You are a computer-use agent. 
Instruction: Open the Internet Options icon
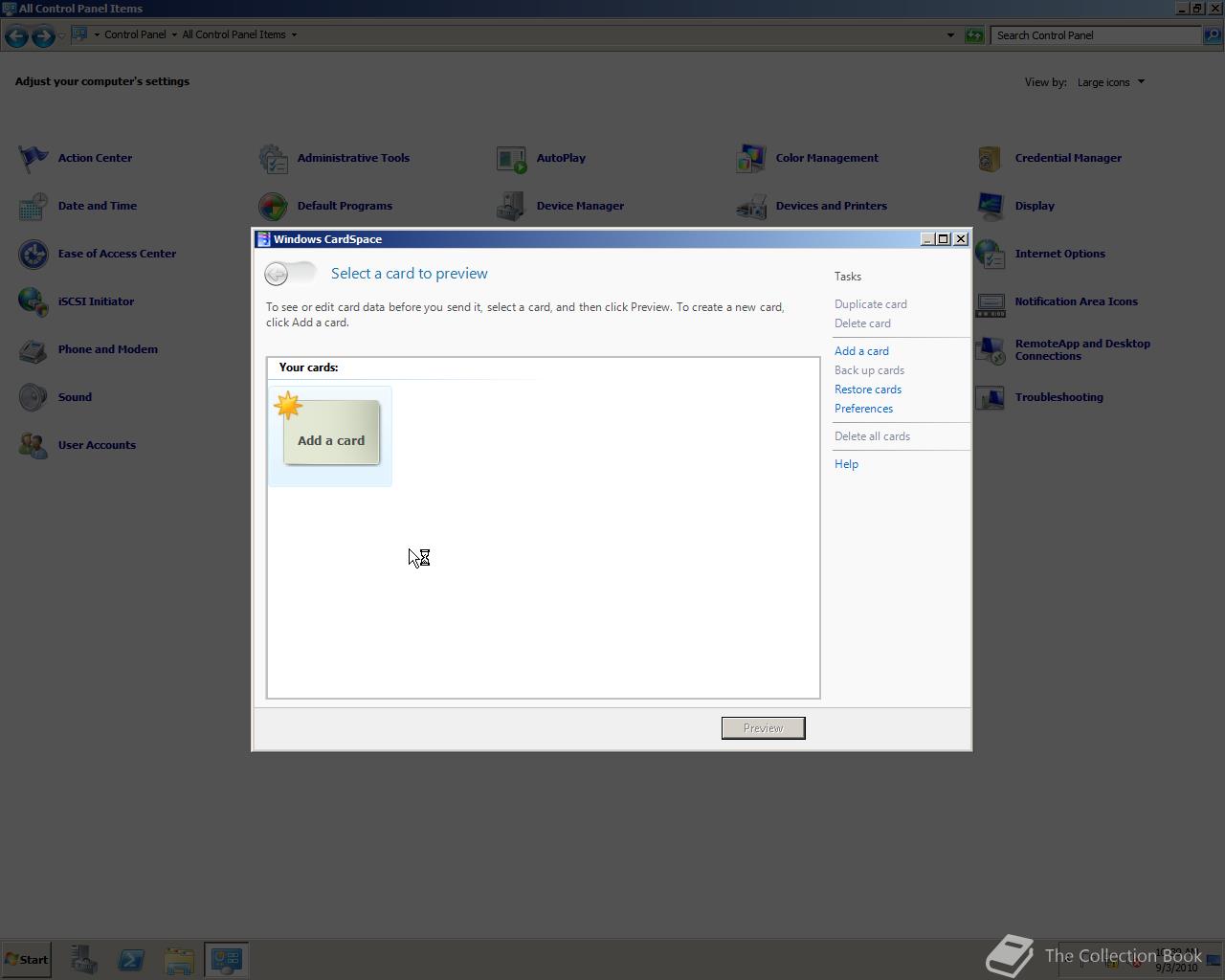click(991, 254)
